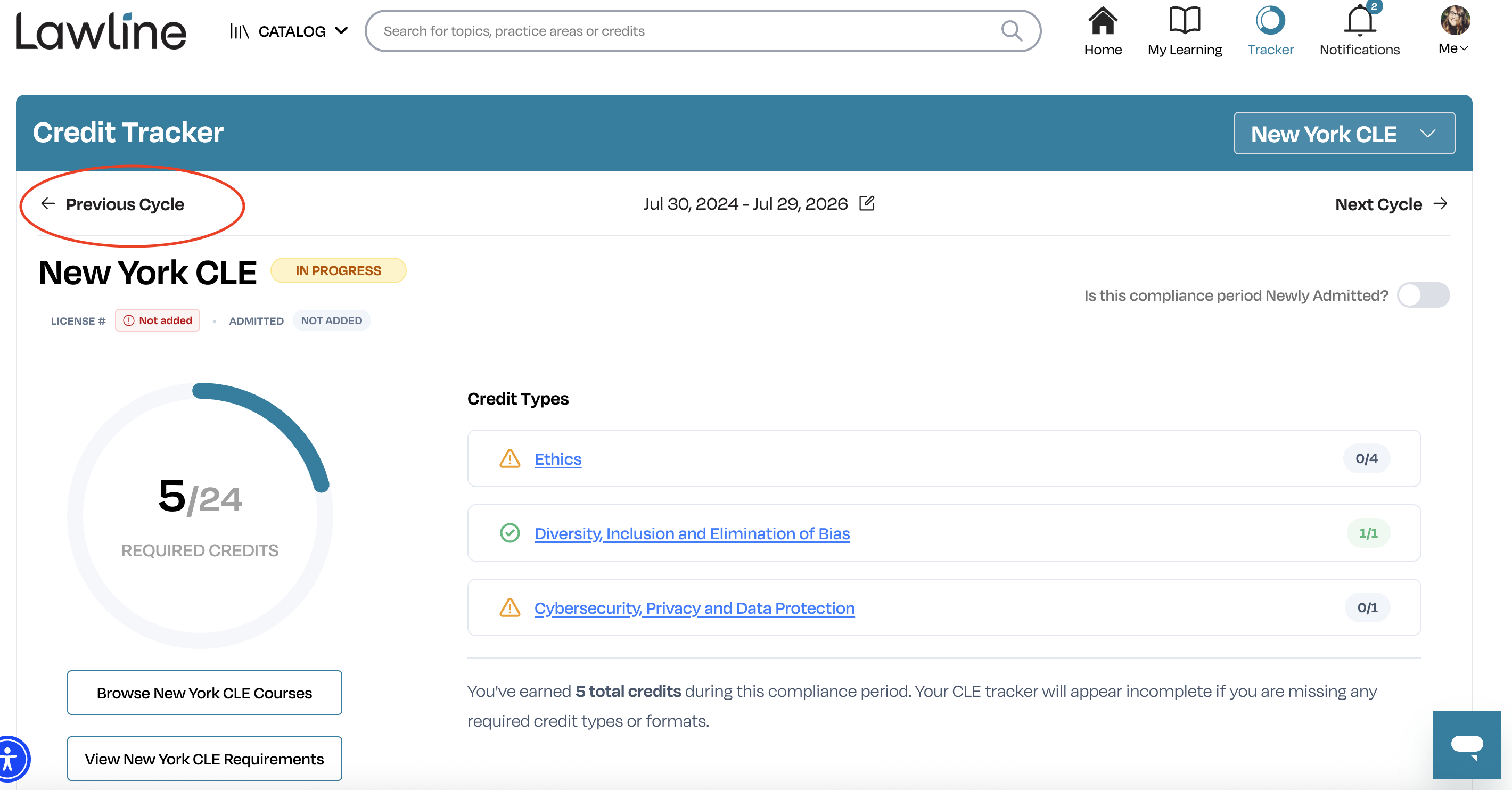Click the admitted NOT ADDED badge
Screen dimensions: 1512x790
(x=332, y=320)
